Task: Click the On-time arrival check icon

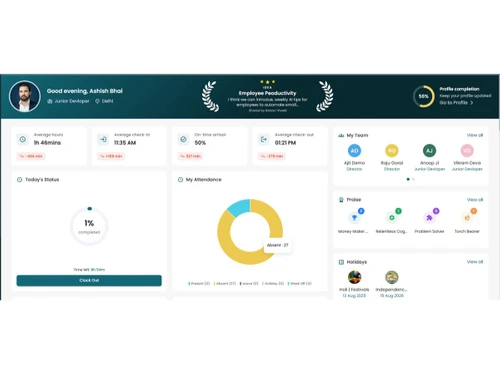Action: tap(183, 139)
